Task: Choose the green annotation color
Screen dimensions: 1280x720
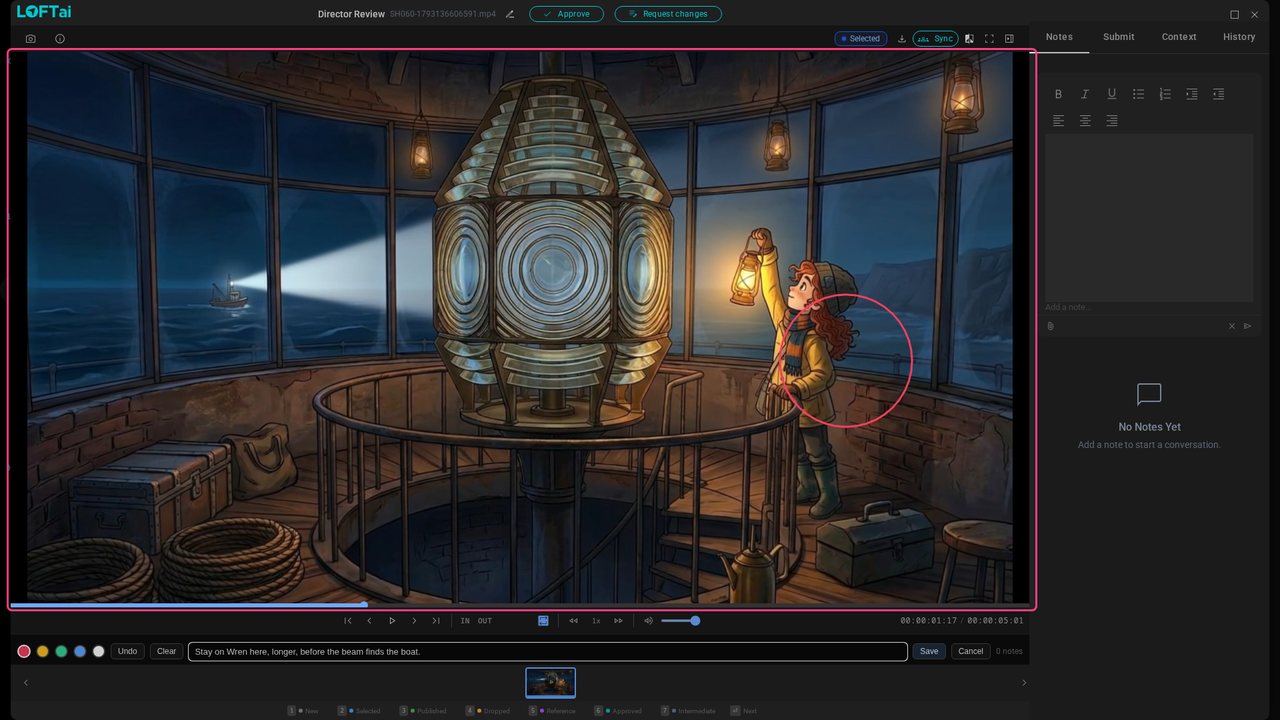Action: (x=61, y=651)
